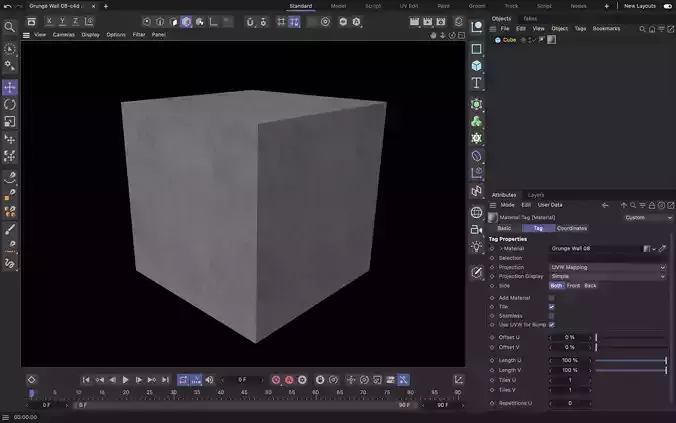Go to the start of the animation
The image size is (676, 423).
(x=86, y=380)
